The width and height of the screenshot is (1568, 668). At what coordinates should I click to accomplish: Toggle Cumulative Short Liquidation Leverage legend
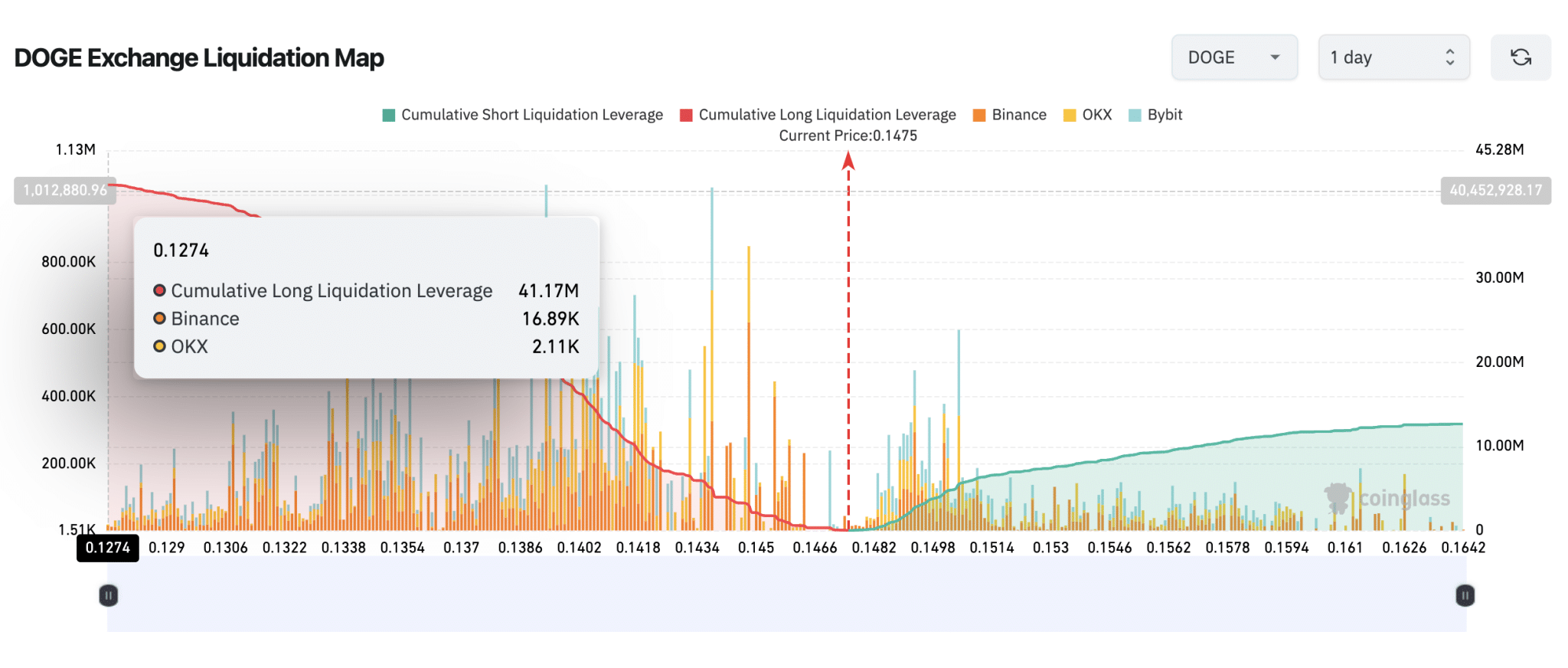coord(523,115)
